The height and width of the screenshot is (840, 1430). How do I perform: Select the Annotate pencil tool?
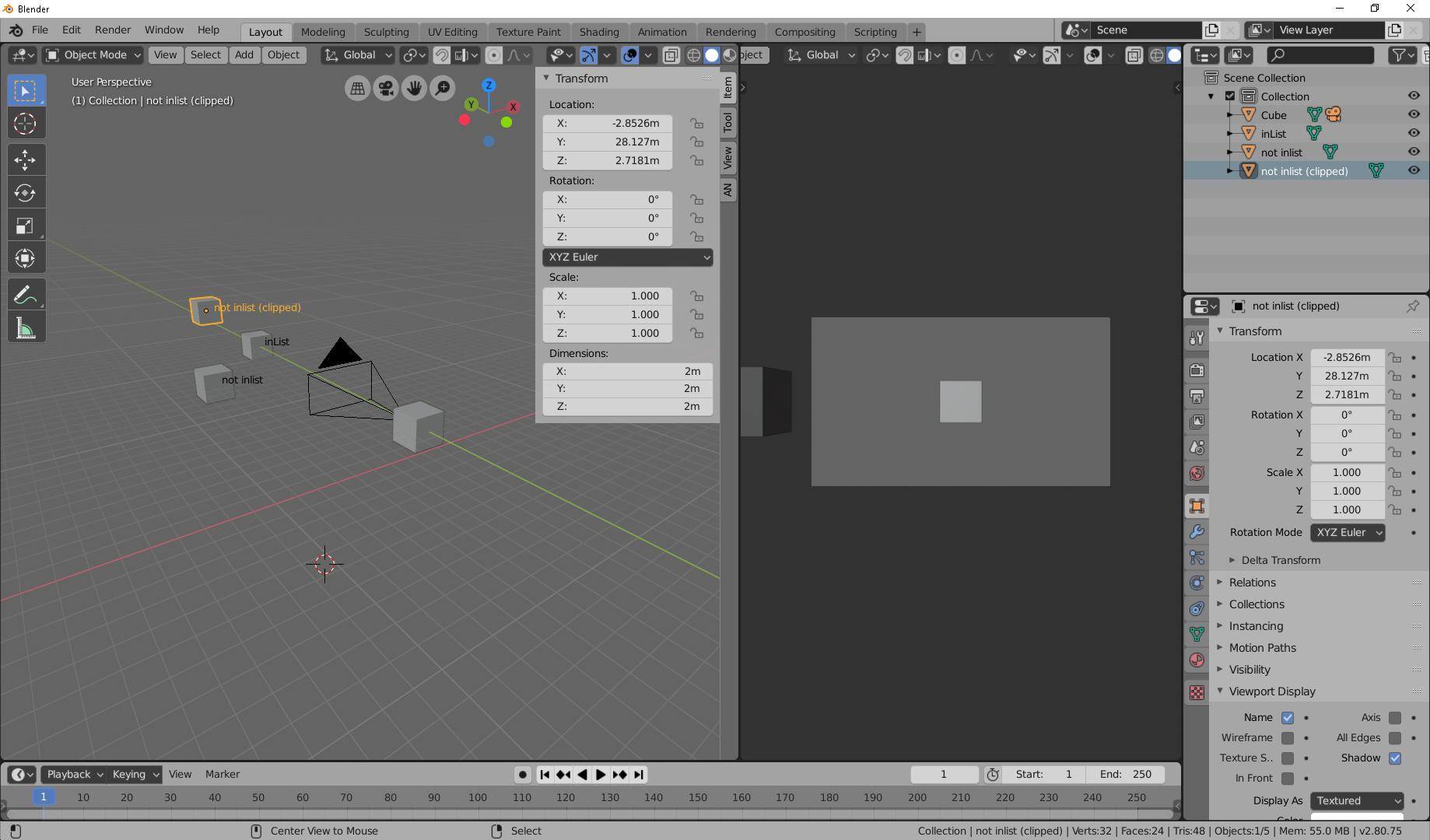point(25,295)
